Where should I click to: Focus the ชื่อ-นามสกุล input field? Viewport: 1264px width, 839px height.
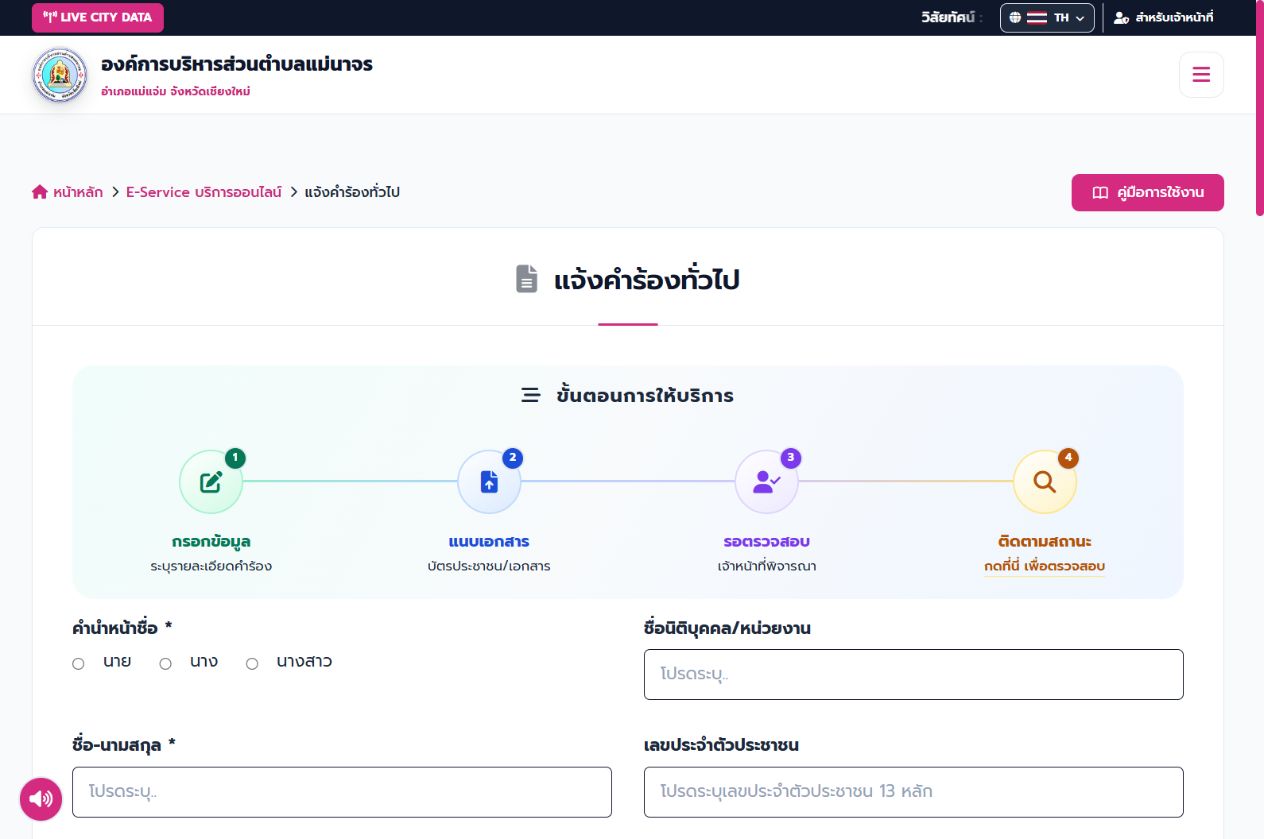point(342,792)
